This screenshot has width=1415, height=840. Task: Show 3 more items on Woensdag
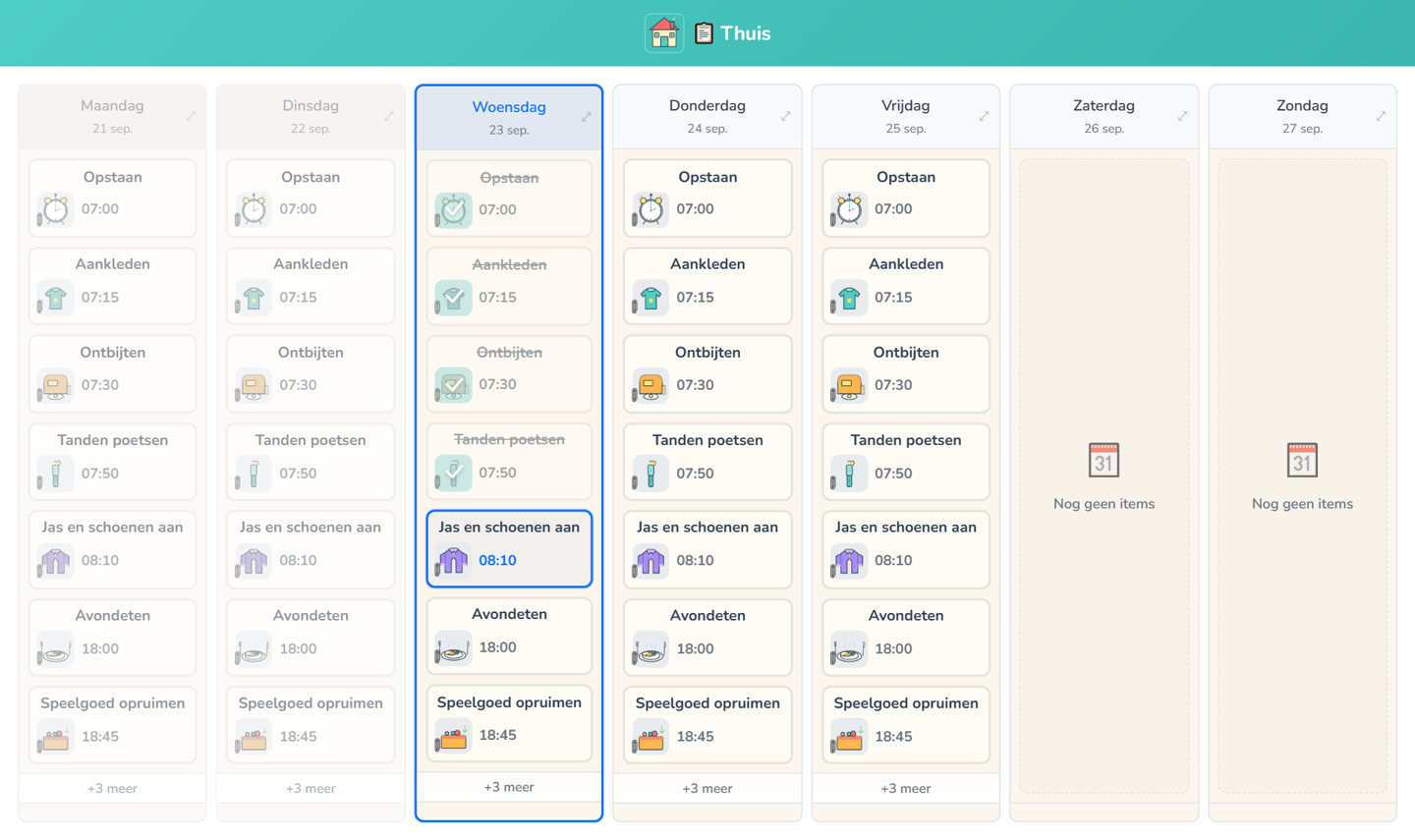509,787
